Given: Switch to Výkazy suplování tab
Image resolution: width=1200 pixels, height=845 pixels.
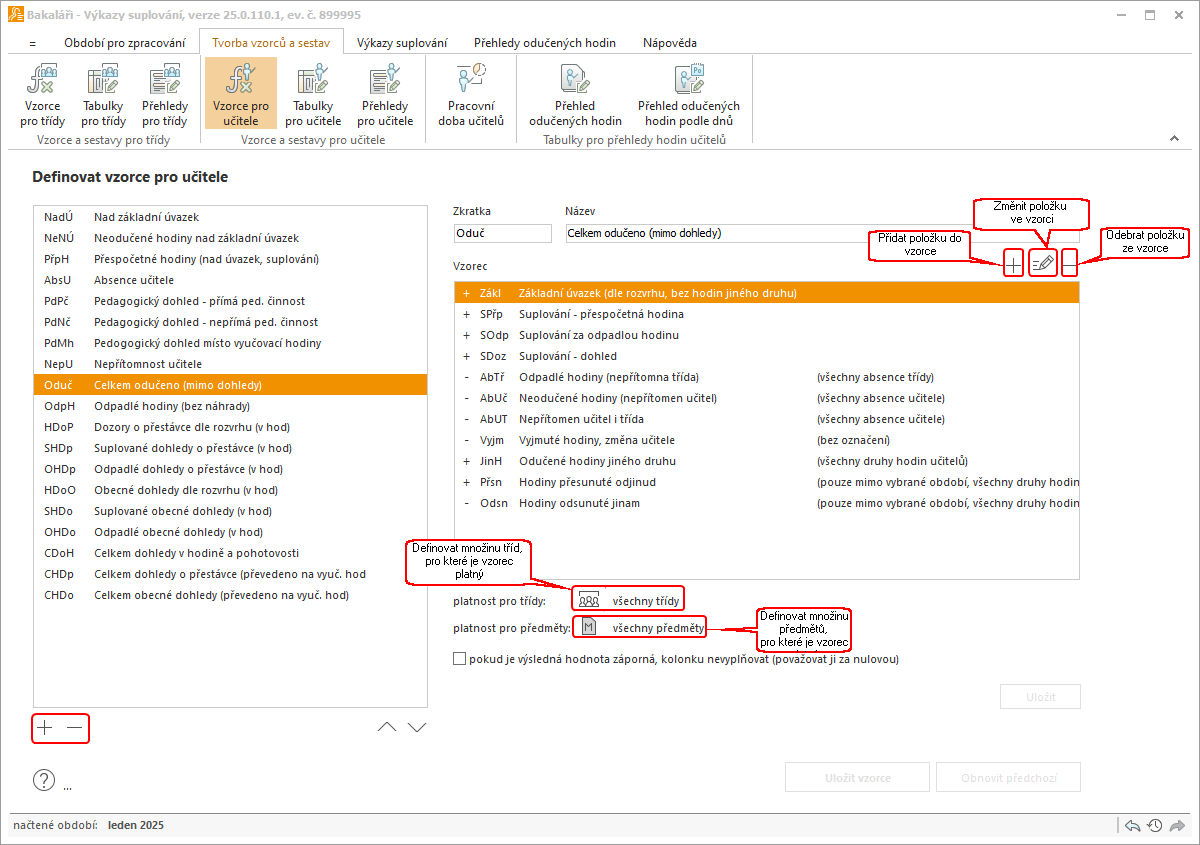Looking at the screenshot, I should point(401,43).
